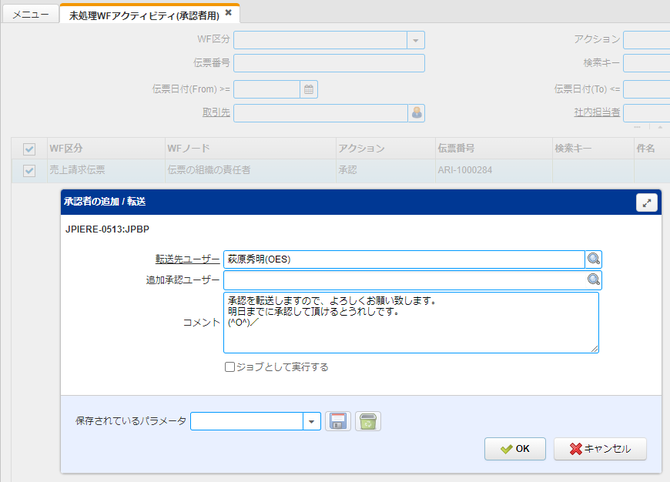Screen dimensions: 670x482
Task: Focus the 転送先ユーザー field showing 萩原秀明(OES)
Action: pyautogui.click(x=404, y=259)
